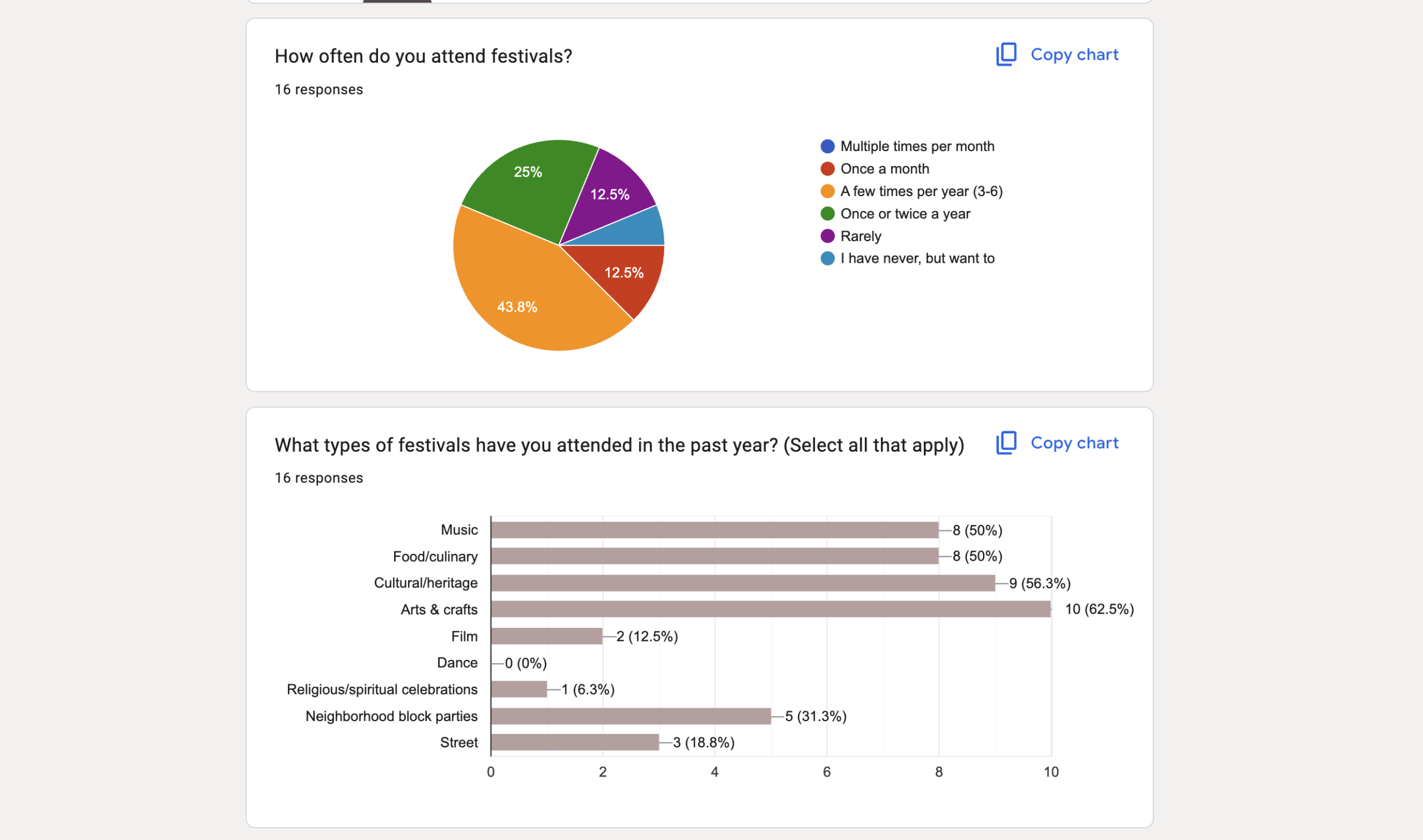Image resolution: width=1423 pixels, height=840 pixels.
Task: Select orange "A few times per year" legend dot
Action: click(827, 191)
